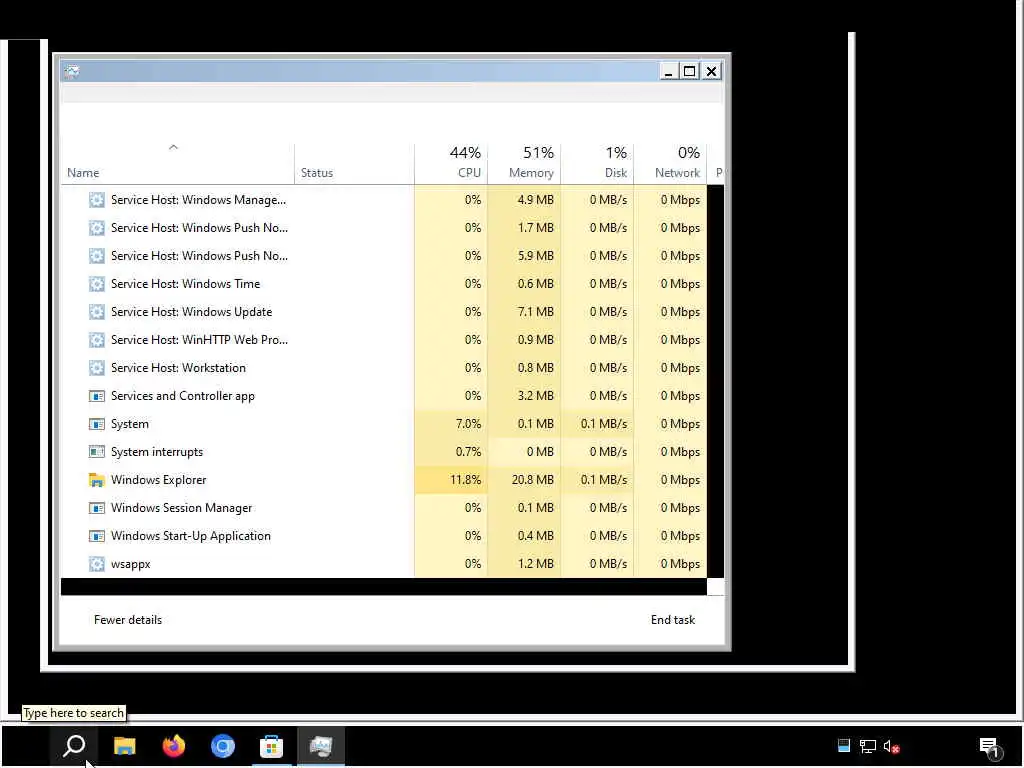This screenshot has width=1024, height=768.
Task: Launch Firefox from taskbar
Action: click(x=173, y=746)
